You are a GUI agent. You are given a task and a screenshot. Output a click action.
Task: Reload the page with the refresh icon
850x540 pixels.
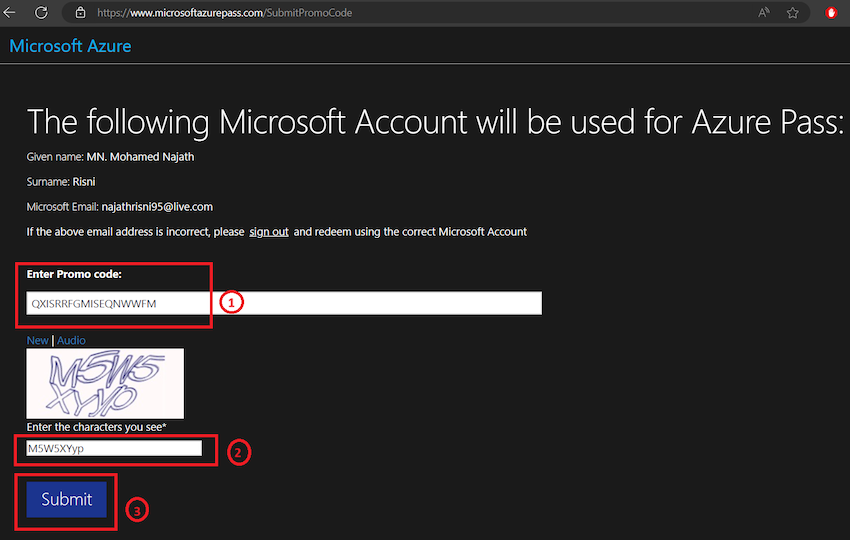41,12
